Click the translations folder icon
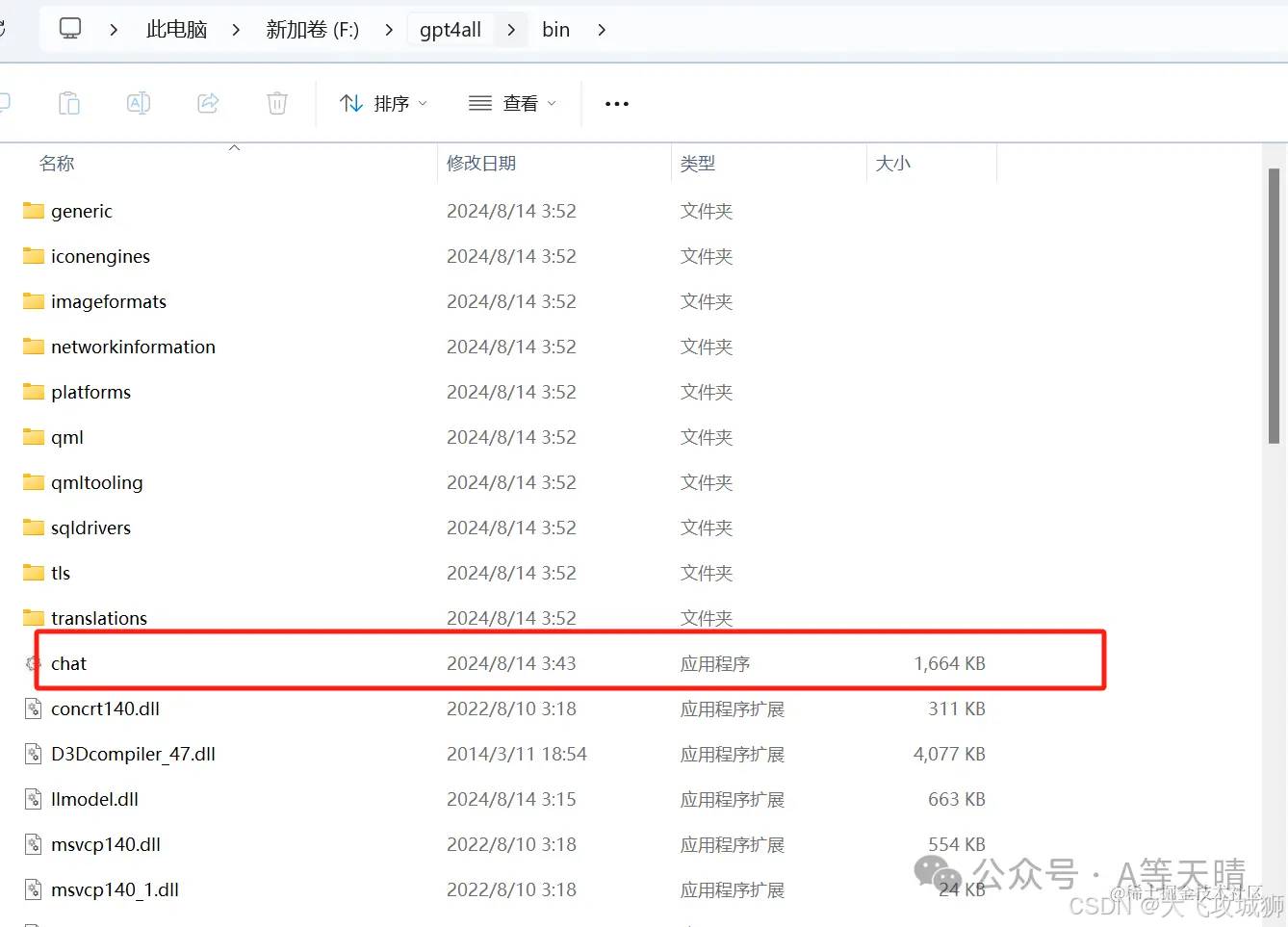 [x=34, y=618]
